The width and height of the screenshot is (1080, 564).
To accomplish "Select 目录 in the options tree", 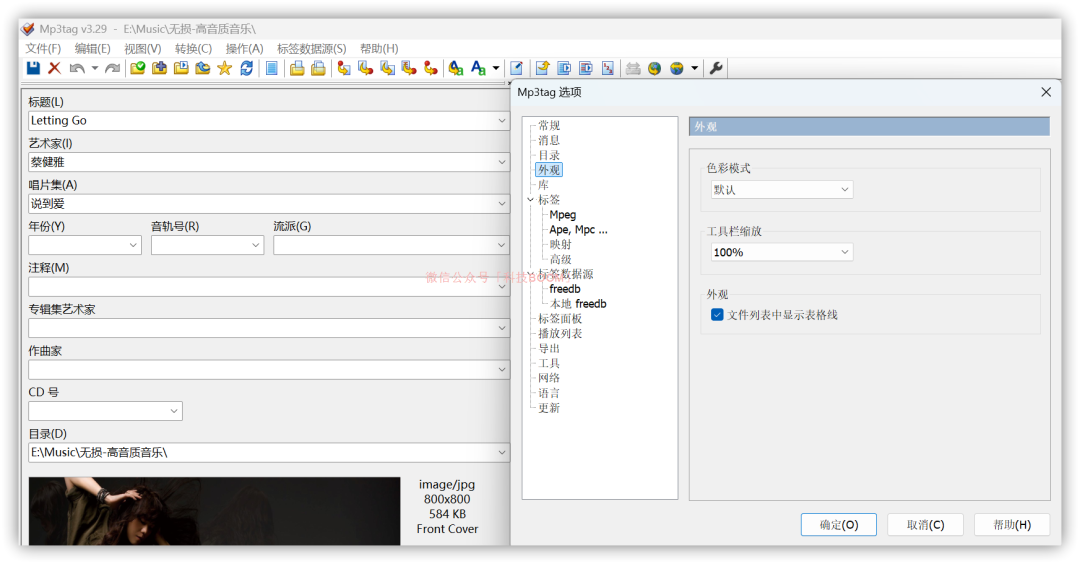I will pos(549,155).
